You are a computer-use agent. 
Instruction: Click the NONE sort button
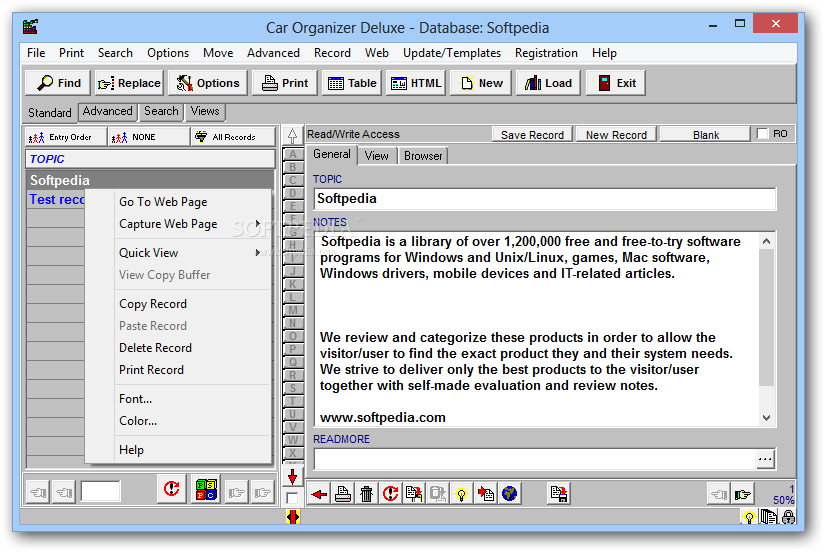[x=149, y=137]
